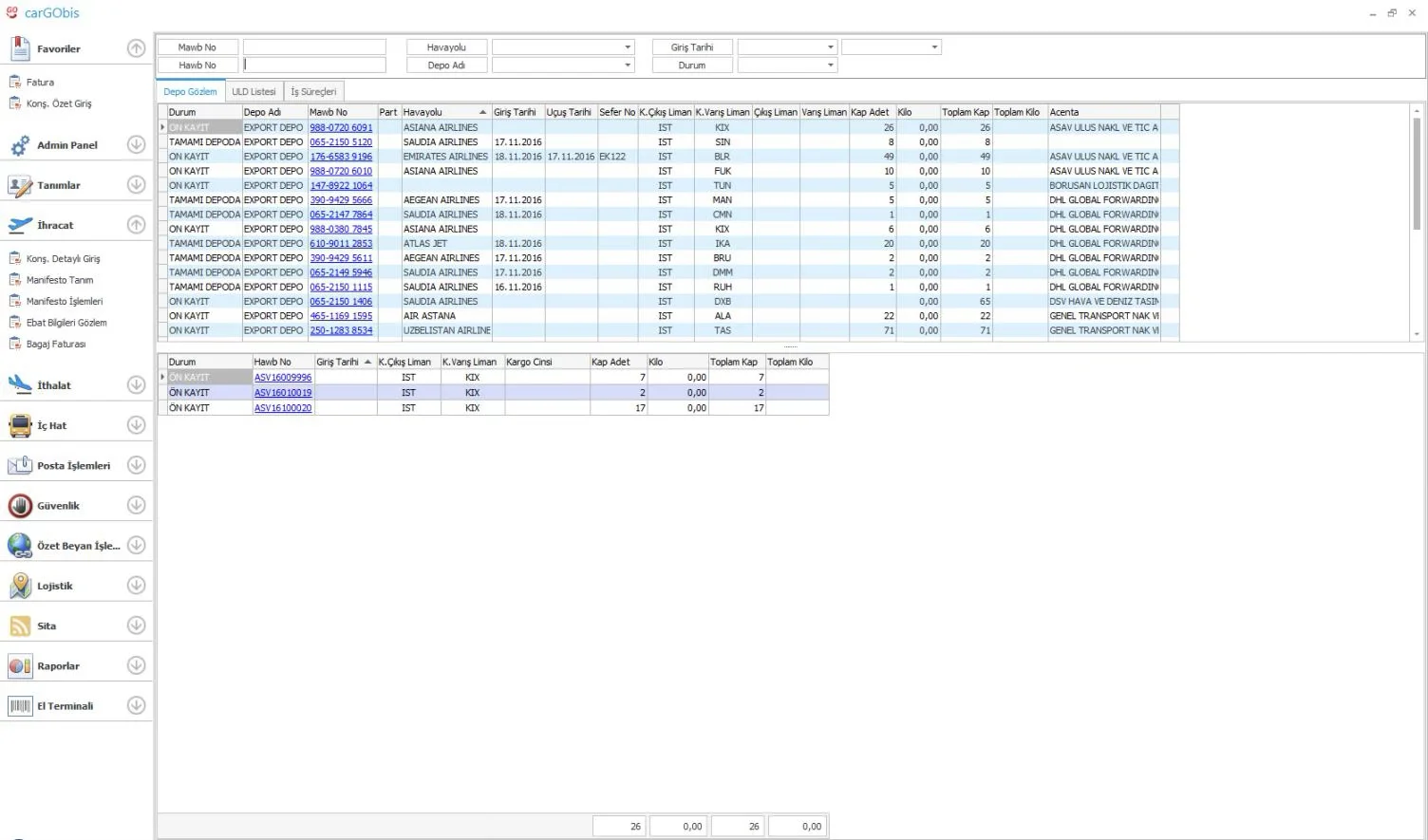Open the Fatura favorite item
This screenshot has height=840, width=1428.
[x=40, y=83]
